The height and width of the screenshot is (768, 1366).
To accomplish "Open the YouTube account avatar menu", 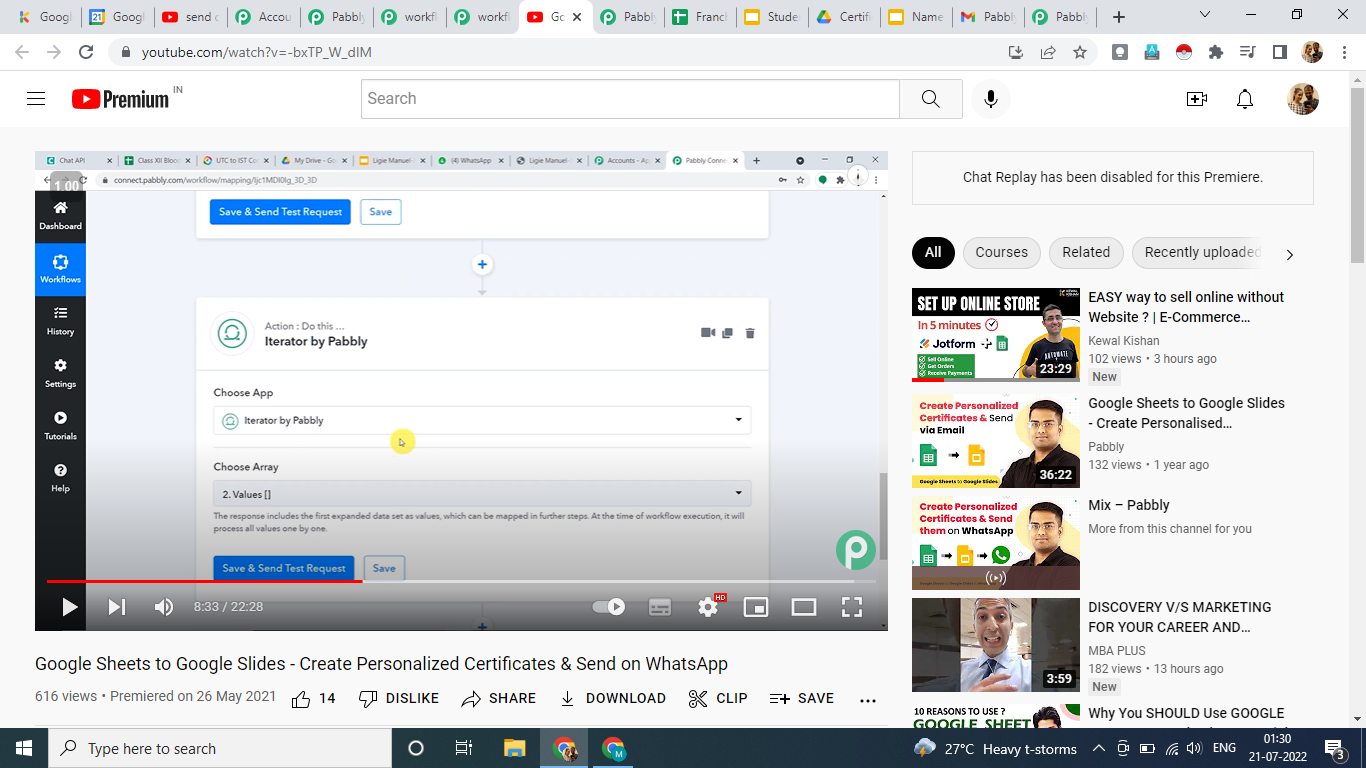I will tap(1303, 99).
